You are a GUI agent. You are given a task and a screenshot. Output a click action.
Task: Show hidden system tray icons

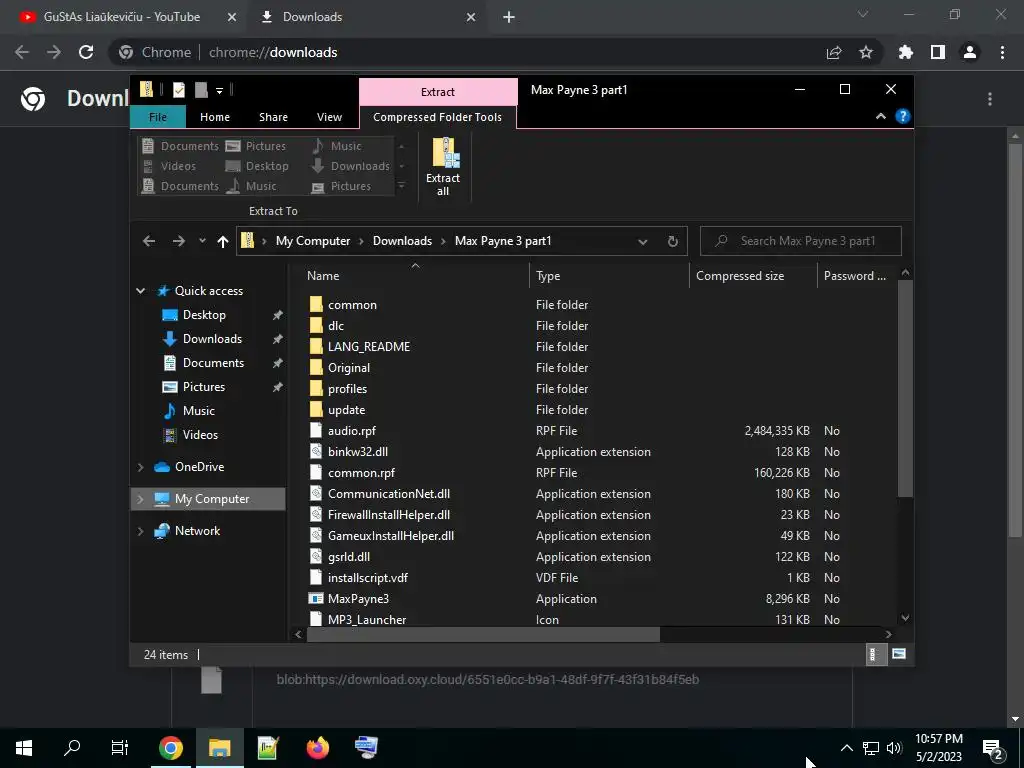pyautogui.click(x=846, y=748)
